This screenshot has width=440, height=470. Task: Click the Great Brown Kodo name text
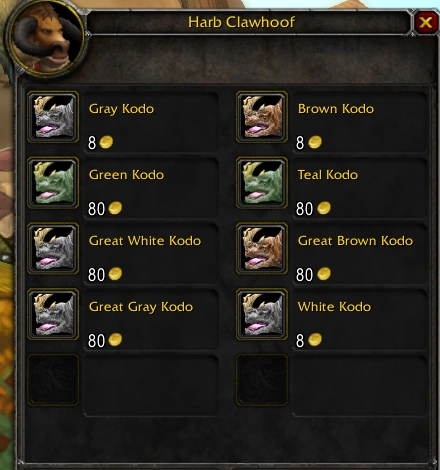coord(355,241)
